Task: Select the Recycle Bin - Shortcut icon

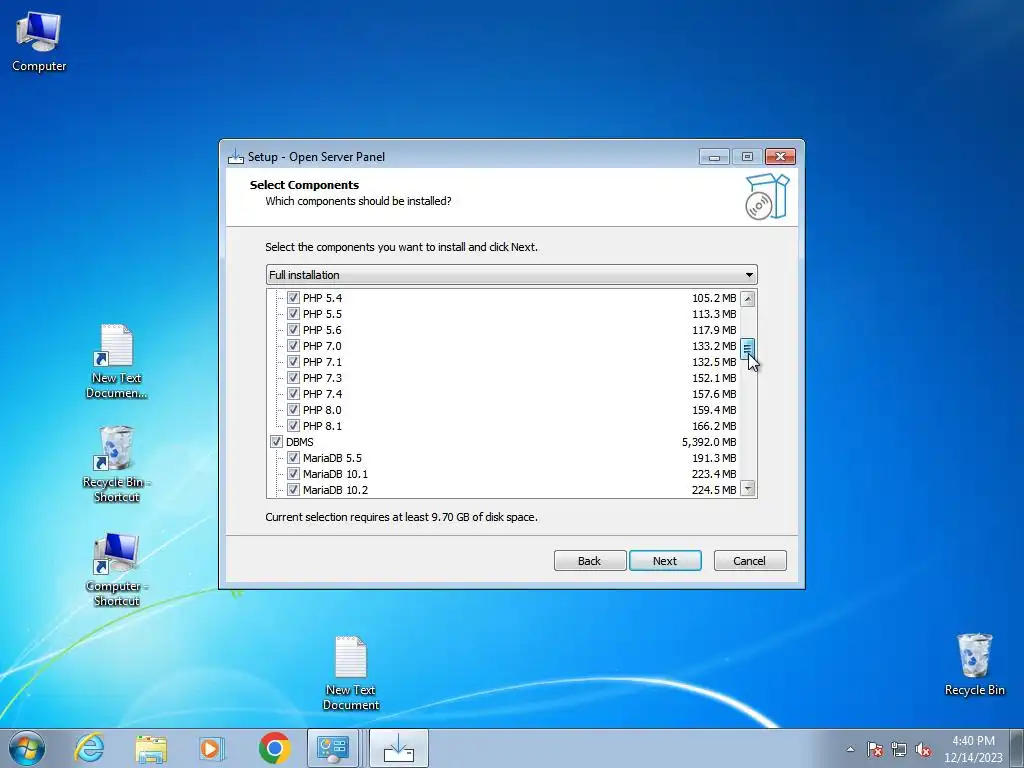Action: point(116,464)
